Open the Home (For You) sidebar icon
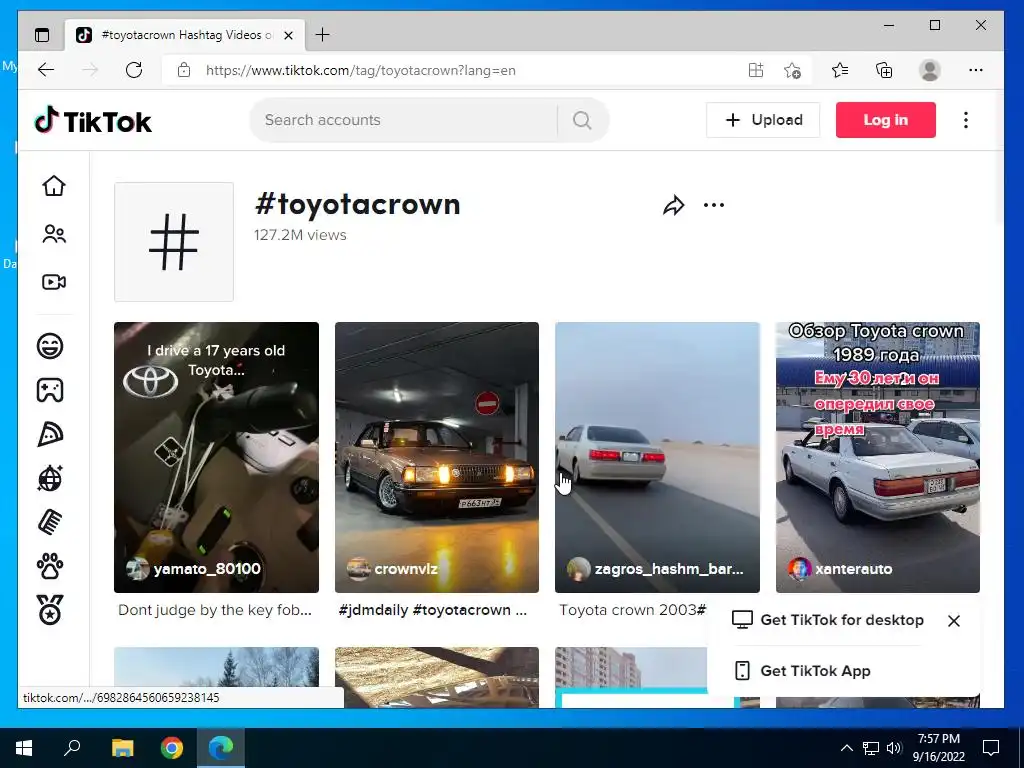This screenshot has height=768, width=1024. coord(54,185)
